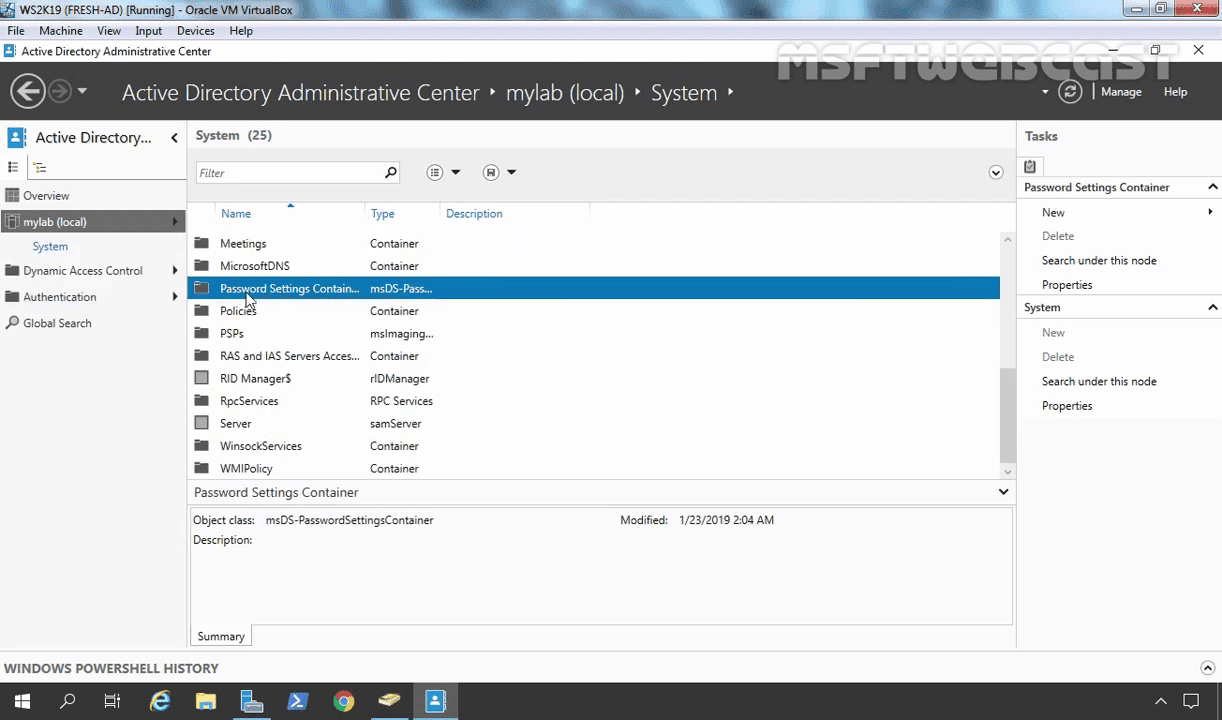
Task: Open taskbar search icon
Action: coord(68,702)
